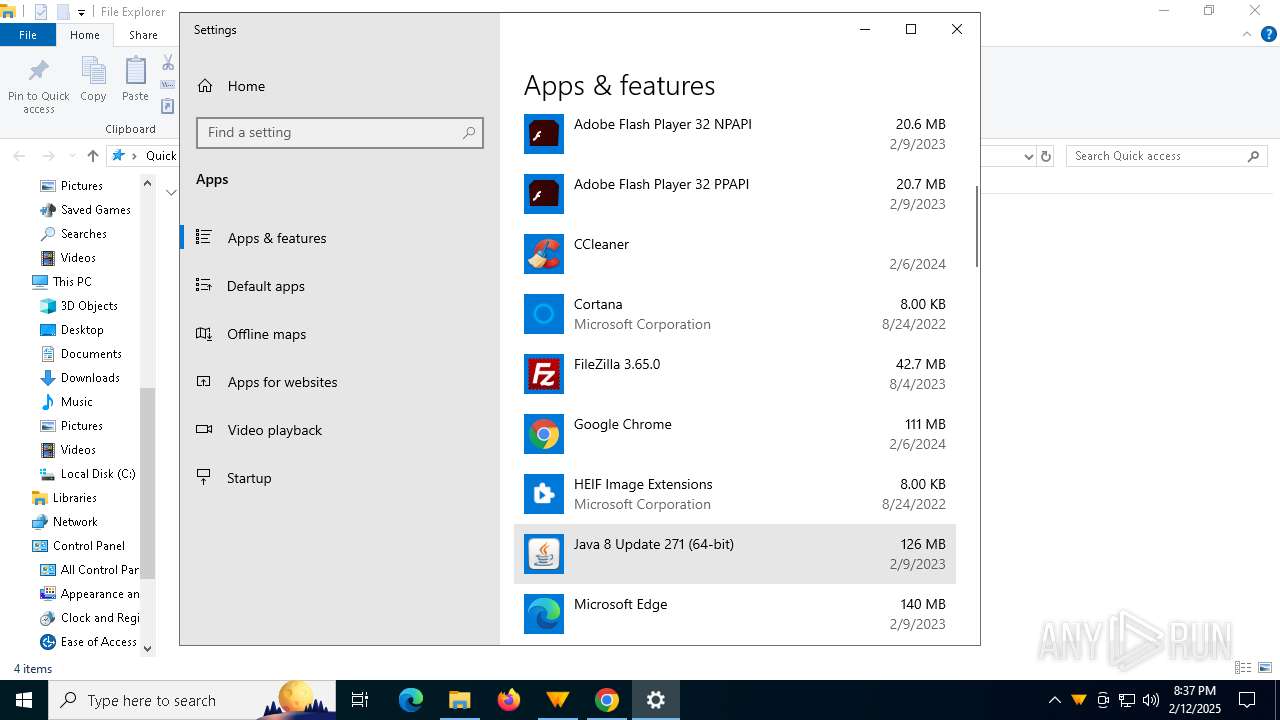Select Saved Games in navigation pane
This screenshot has width=1280, height=720.
pyautogui.click(x=95, y=210)
